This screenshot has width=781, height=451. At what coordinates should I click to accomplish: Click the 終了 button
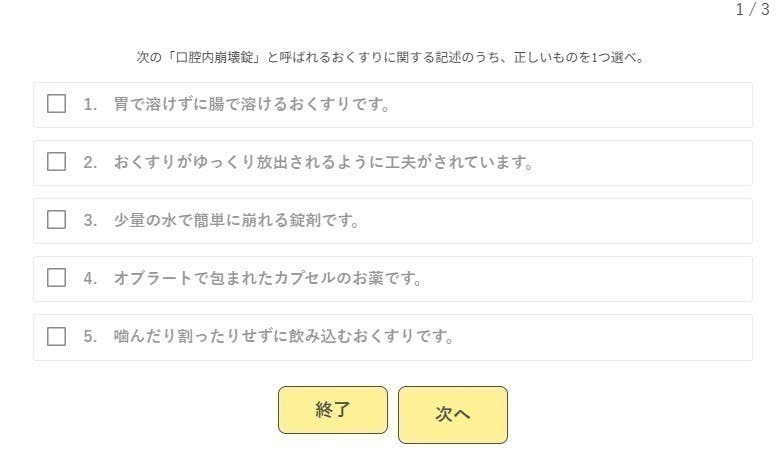[332, 410]
